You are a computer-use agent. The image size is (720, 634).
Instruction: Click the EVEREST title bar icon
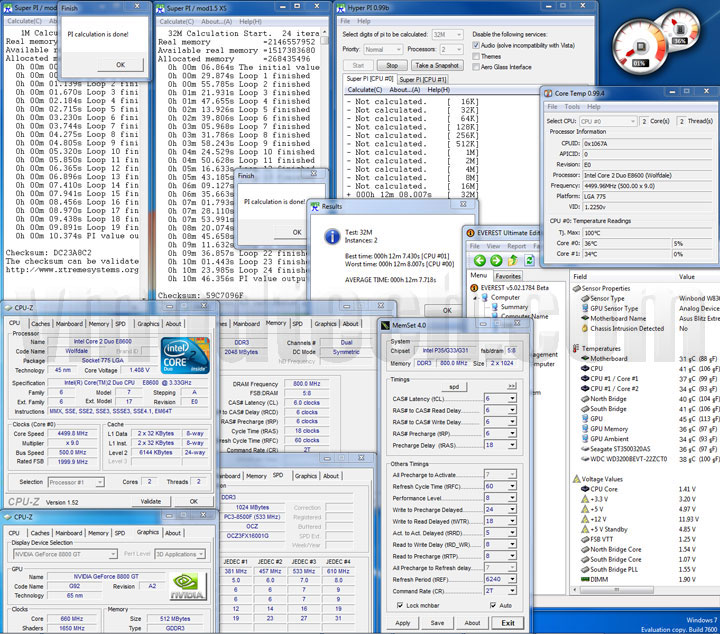point(470,233)
